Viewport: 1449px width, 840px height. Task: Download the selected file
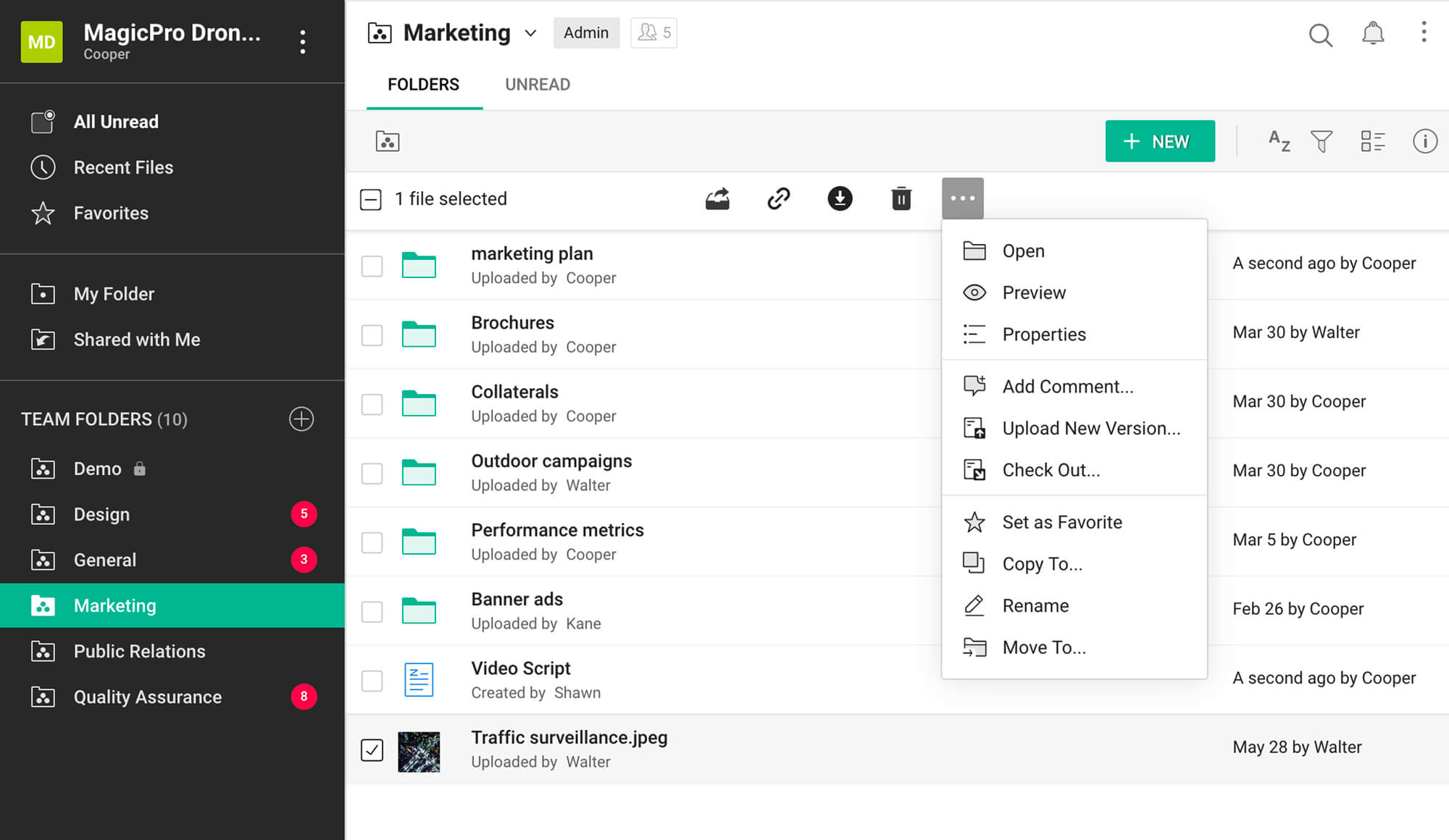[840, 198]
